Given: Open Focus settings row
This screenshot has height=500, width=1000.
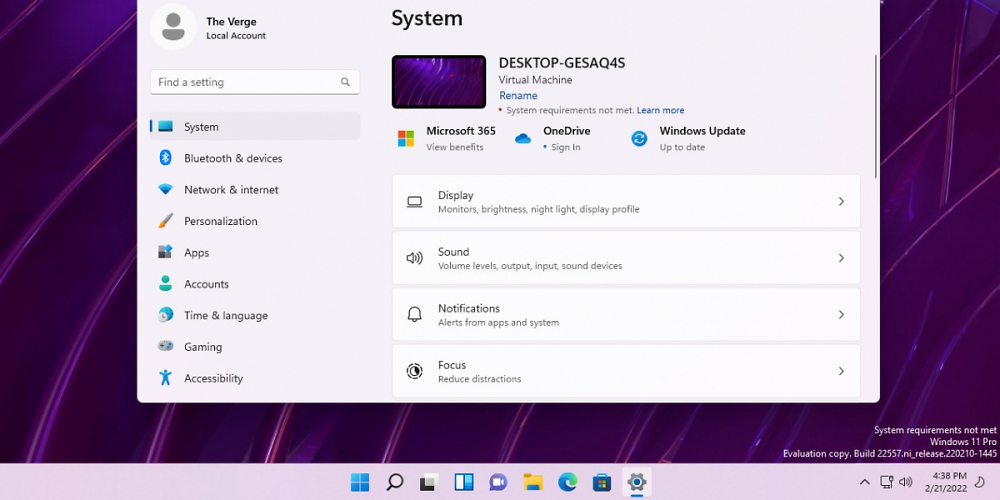Looking at the screenshot, I should click(x=626, y=371).
